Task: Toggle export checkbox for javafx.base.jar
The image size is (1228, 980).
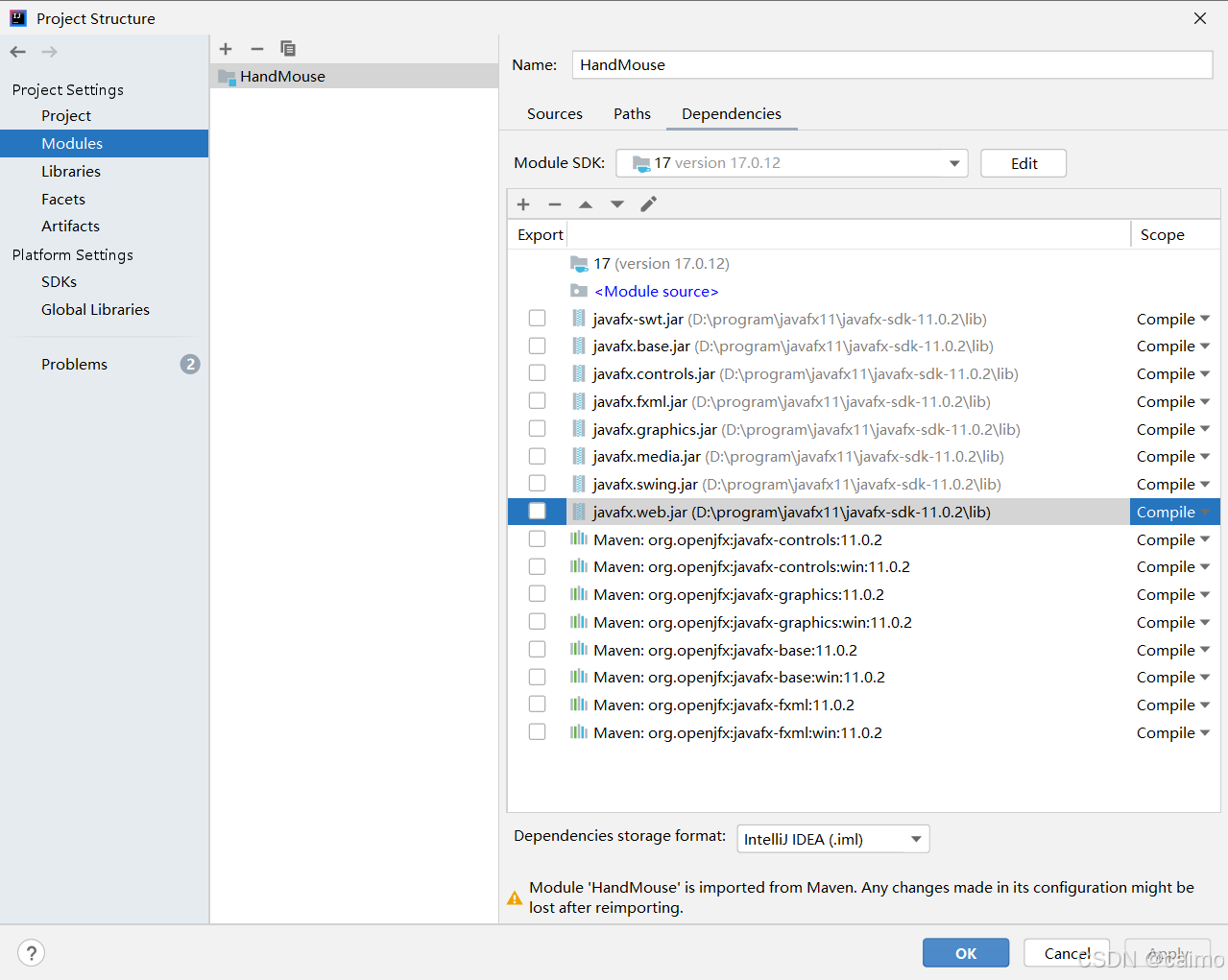Action: (x=537, y=346)
